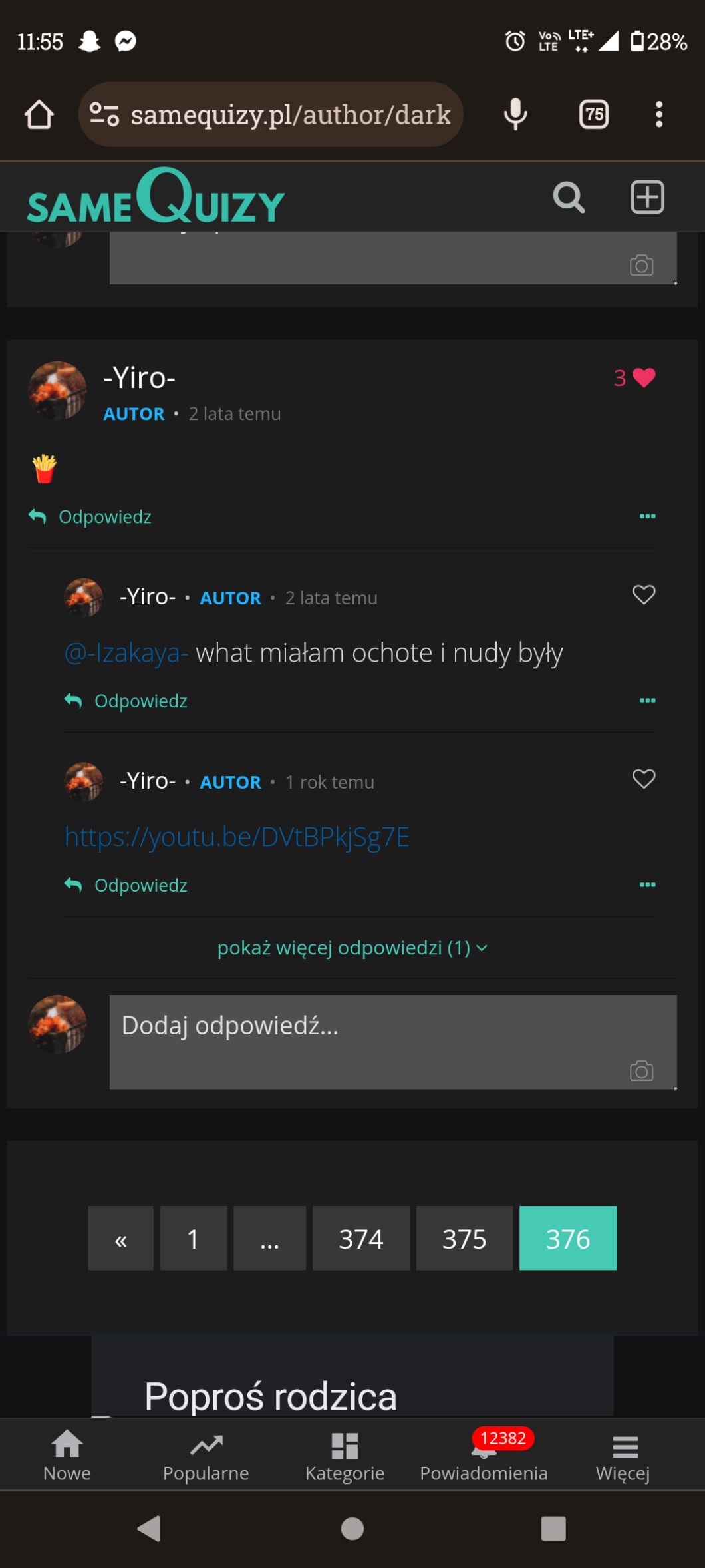Expand 'pokaż więcej odpowiedzi (1)'

point(352,947)
